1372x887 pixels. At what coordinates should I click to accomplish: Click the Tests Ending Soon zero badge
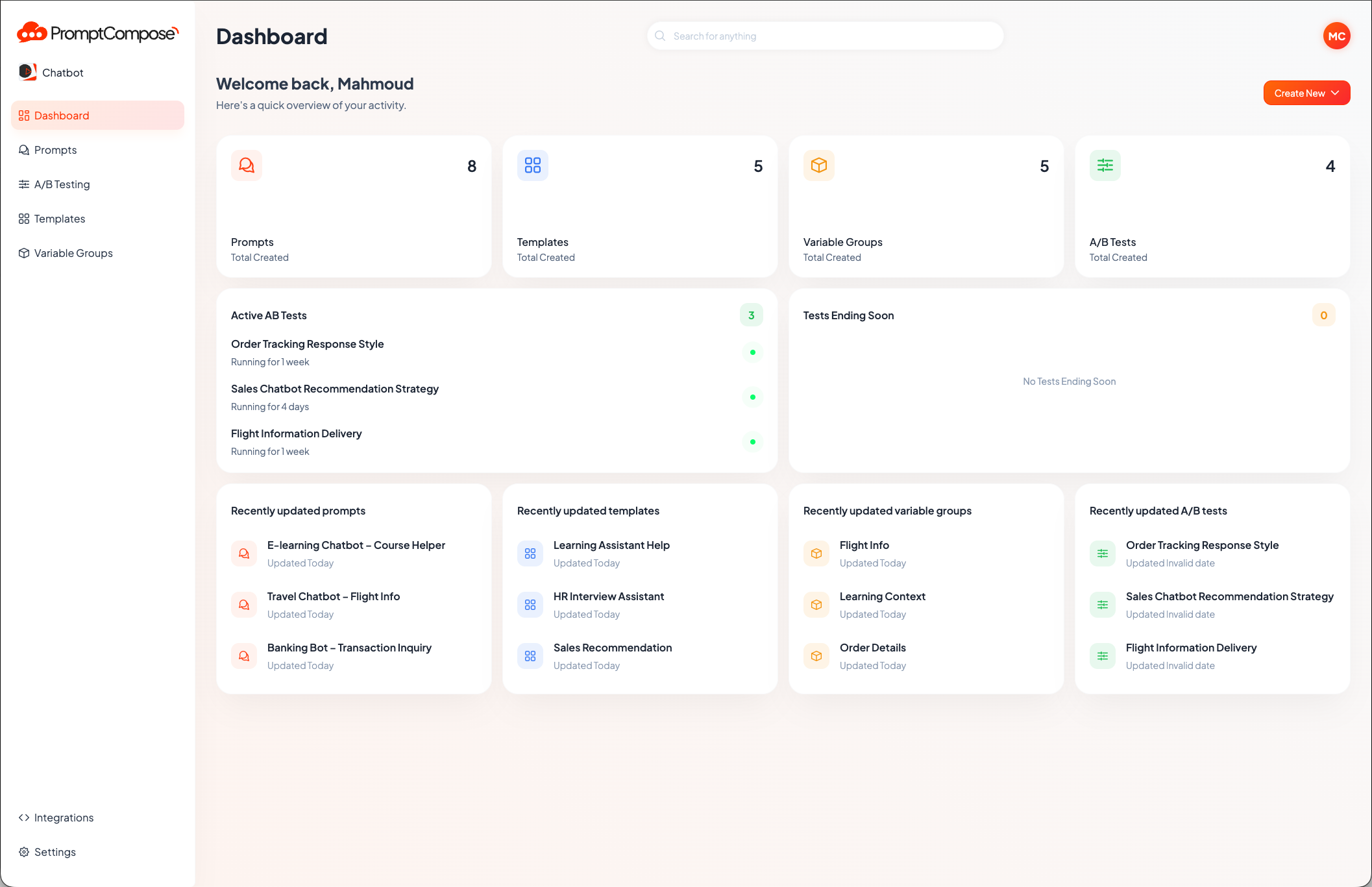[1323, 315]
